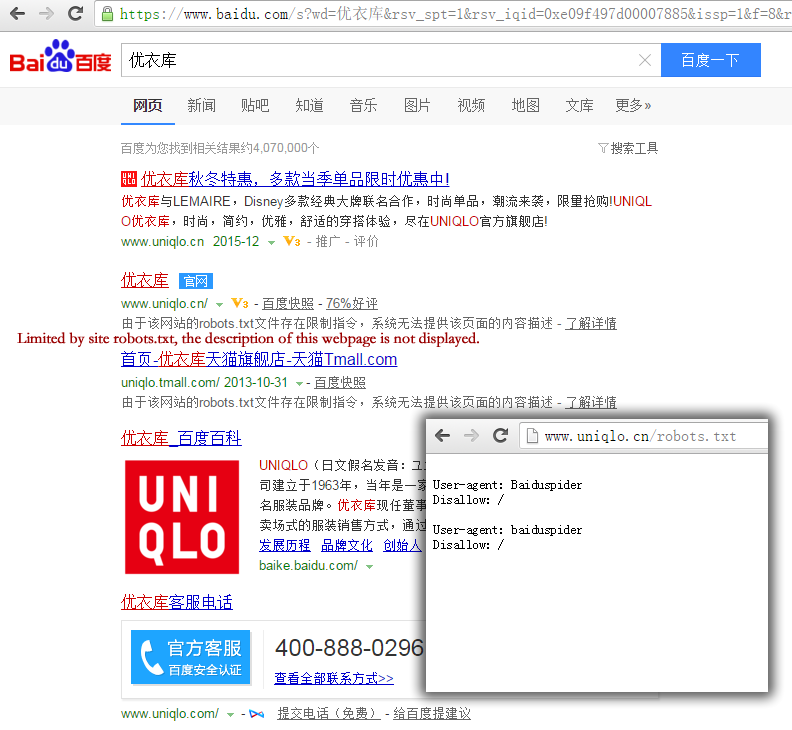Open the 创始人 sublink
Screen dimensions: 792x730
pyautogui.click(x=403, y=545)
